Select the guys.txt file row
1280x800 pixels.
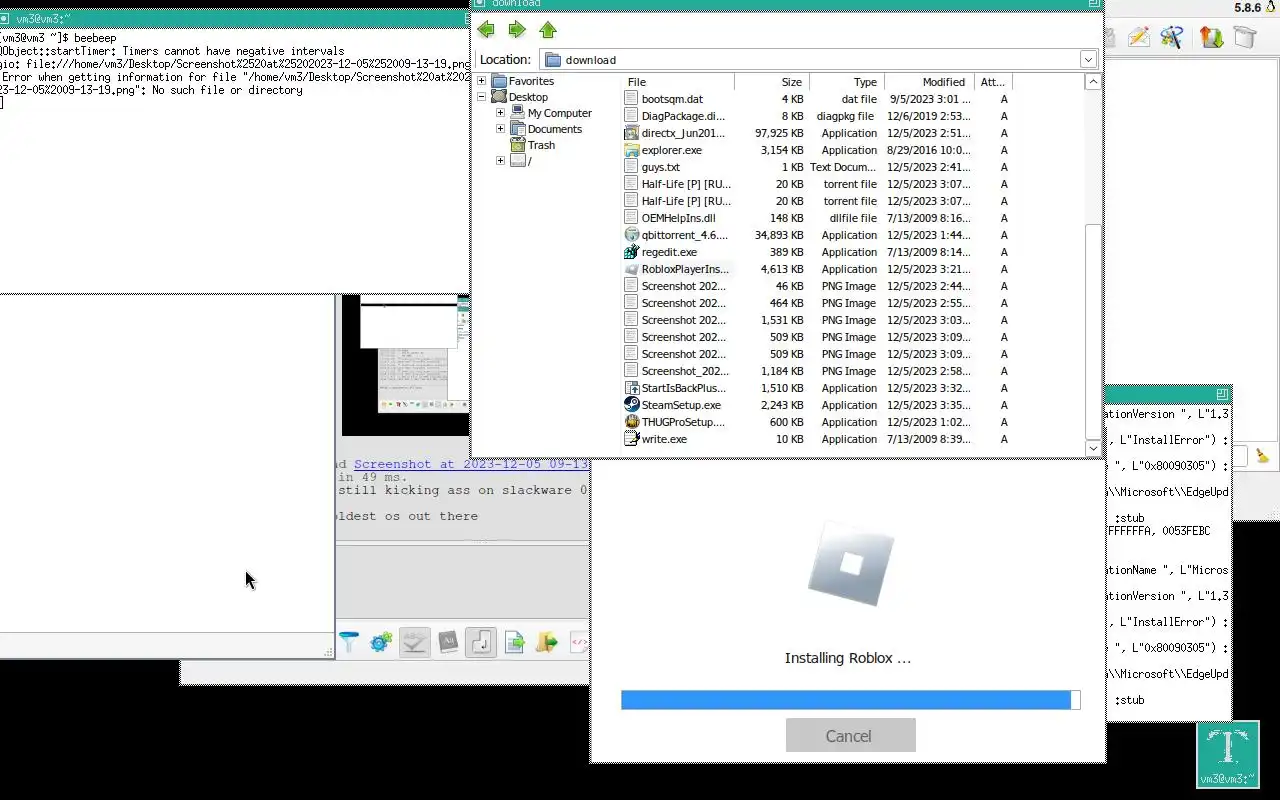coord(818,167)
